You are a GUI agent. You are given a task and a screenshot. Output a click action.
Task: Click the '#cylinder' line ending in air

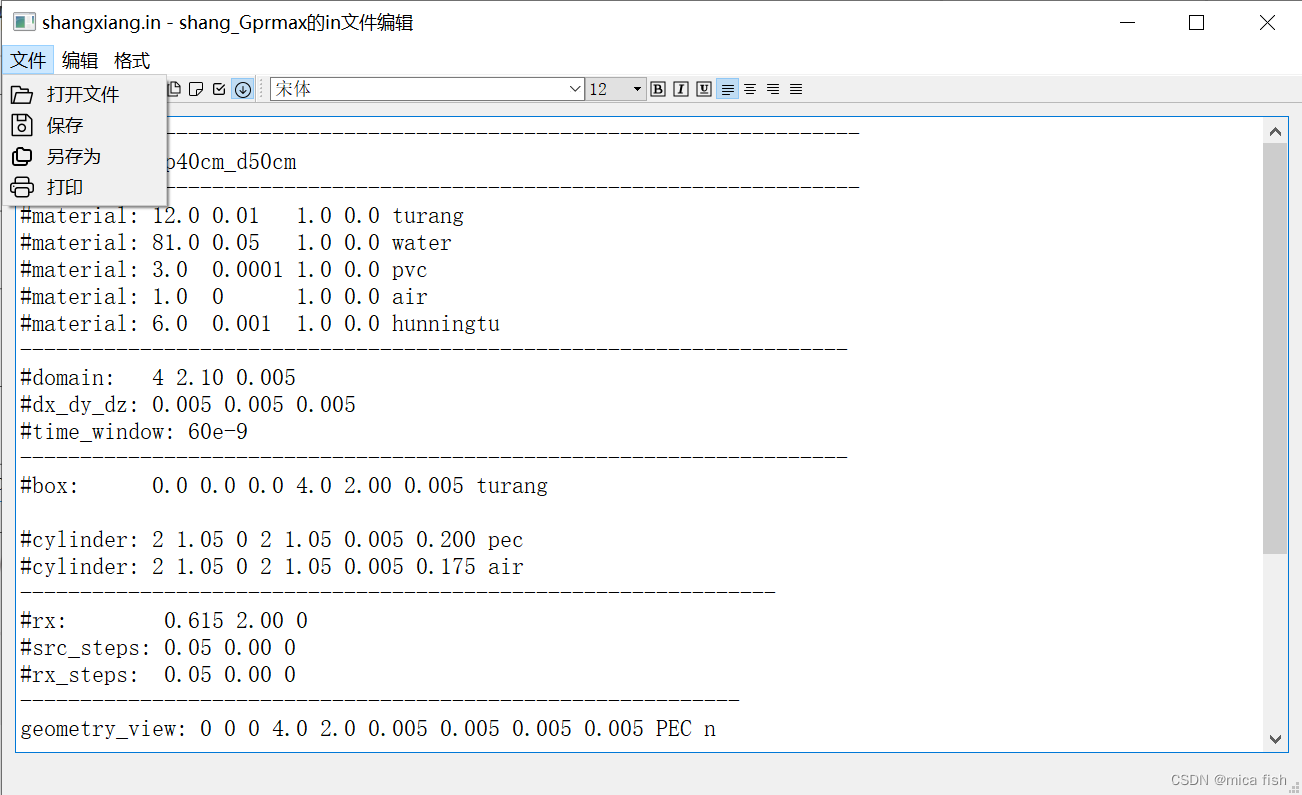click(x=272, y=567)
